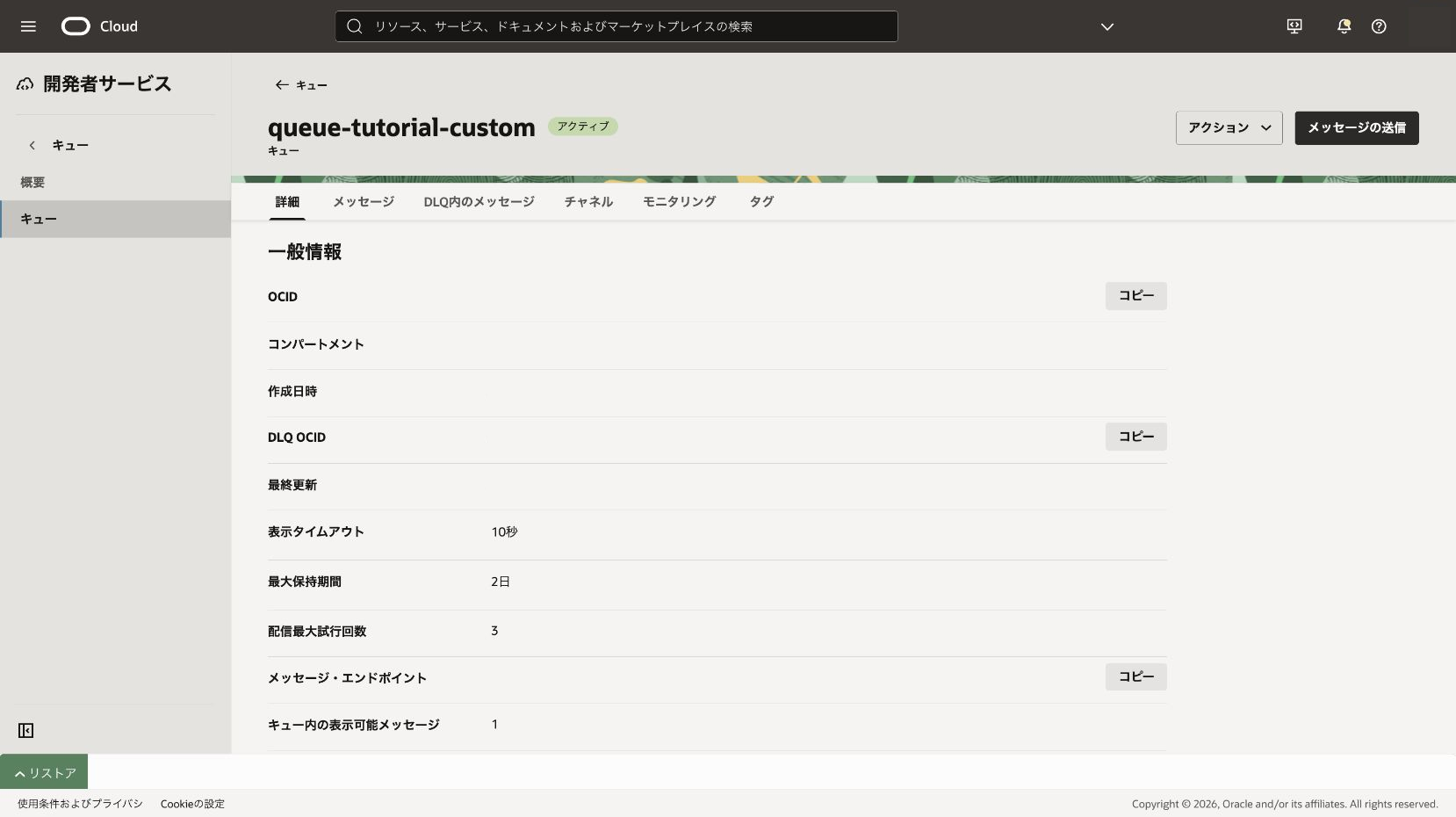Switch to the 詳細 tab
The width and height of the screenshot is (1456, 817).
pyautogui.click(x=287, y=201)
